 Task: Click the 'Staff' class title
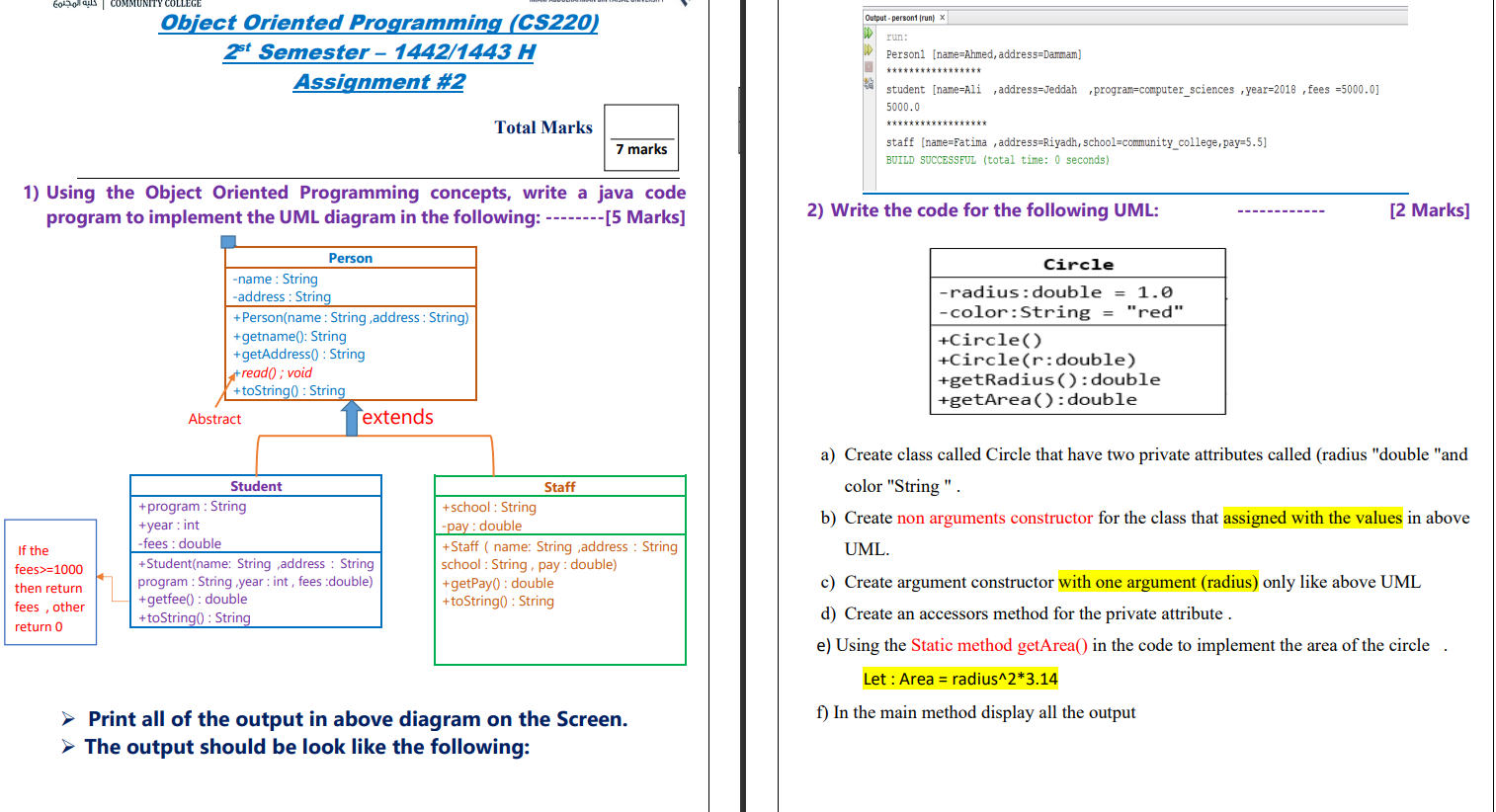(559, 487)
